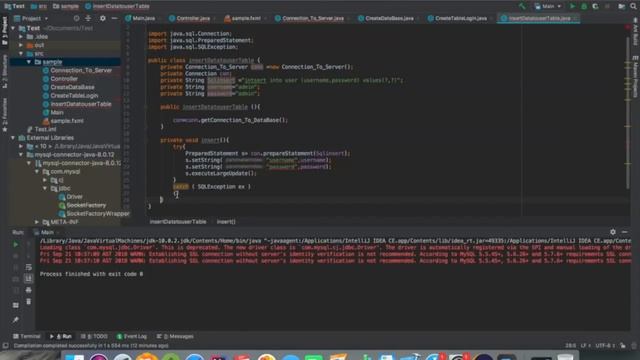Image resolution: width=640 pixels, height=360 pixels.
Task: Click the Build project hammer icon
Action: 522,6
